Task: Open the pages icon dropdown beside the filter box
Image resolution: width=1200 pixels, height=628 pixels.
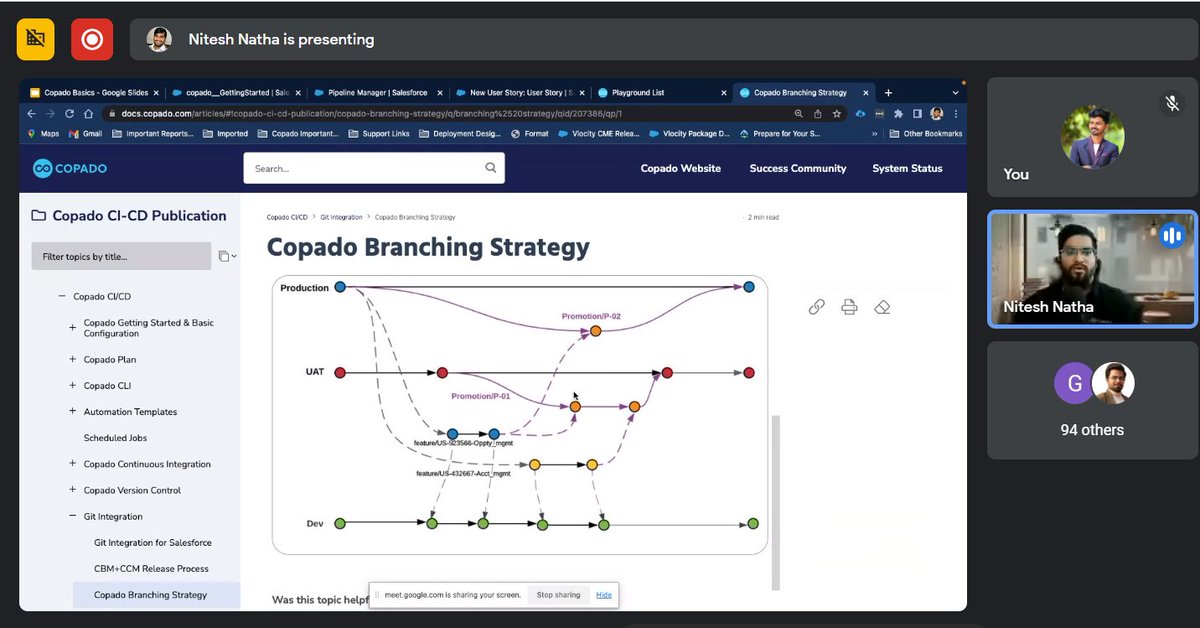Action: pyautogui.click(x=227, y=257)
